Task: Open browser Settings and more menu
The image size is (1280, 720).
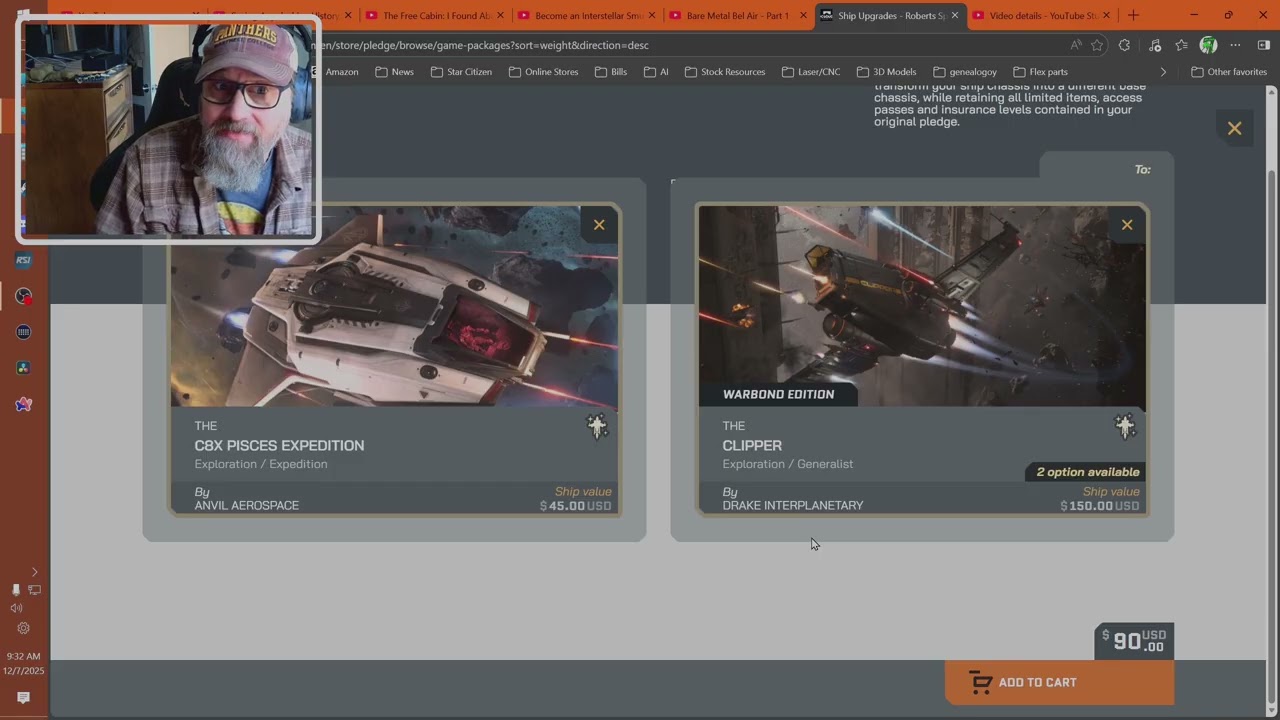Action: click(1236, 45)
